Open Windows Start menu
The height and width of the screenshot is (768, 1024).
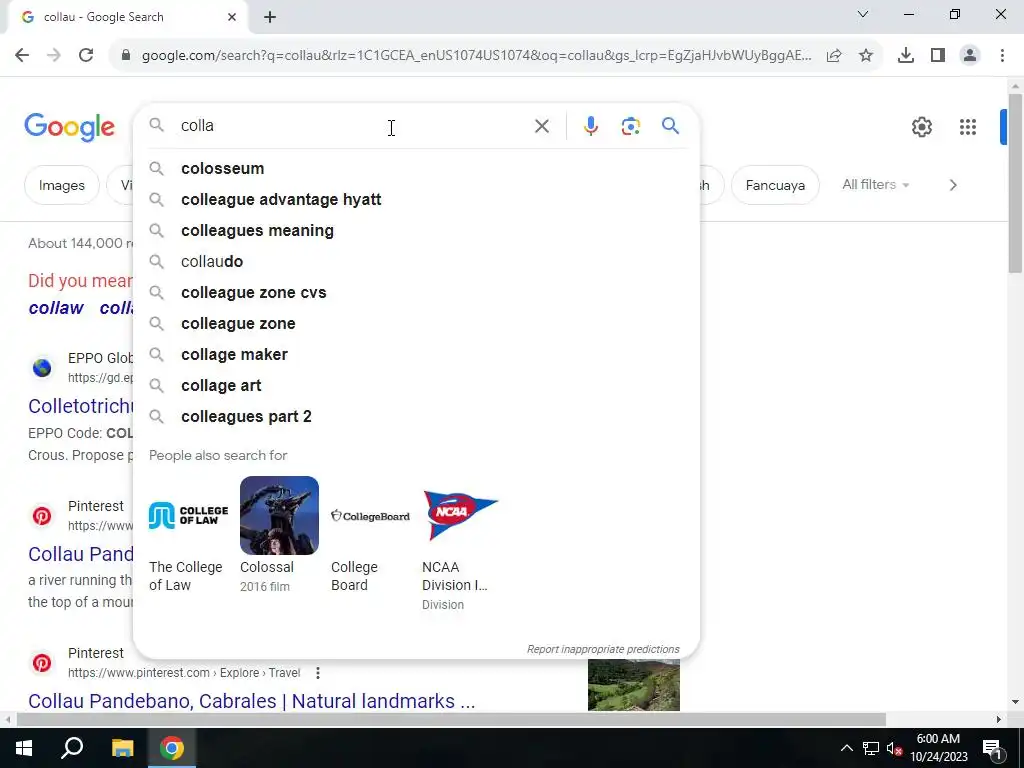pyautogui.click(x=24, y=748)
